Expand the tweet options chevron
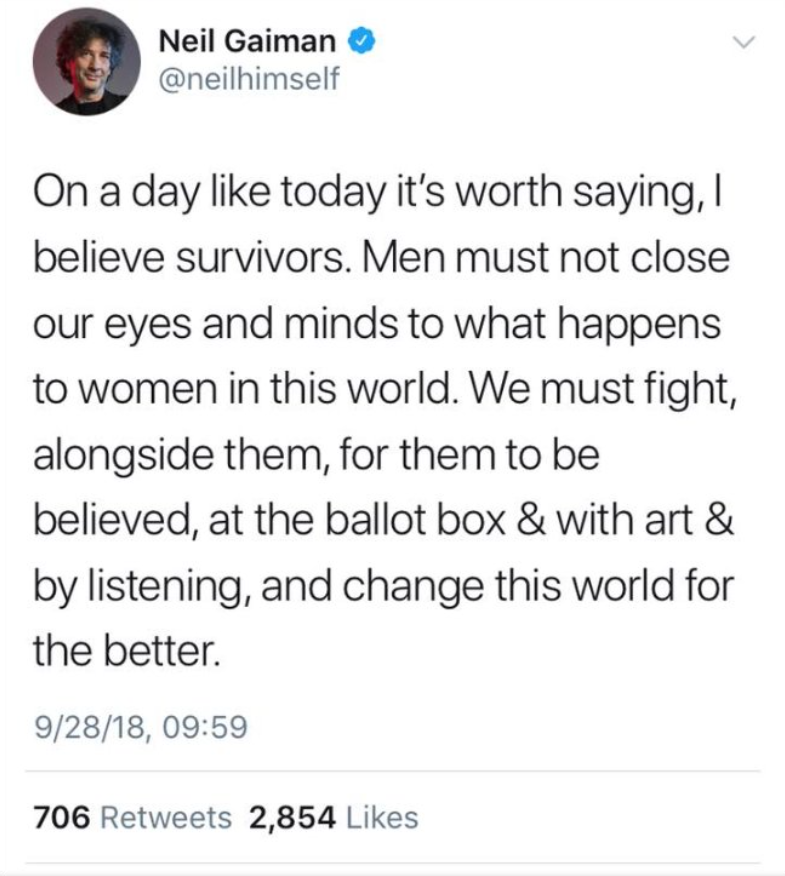Screen dimensions: 785x876 tap(743, 42)
